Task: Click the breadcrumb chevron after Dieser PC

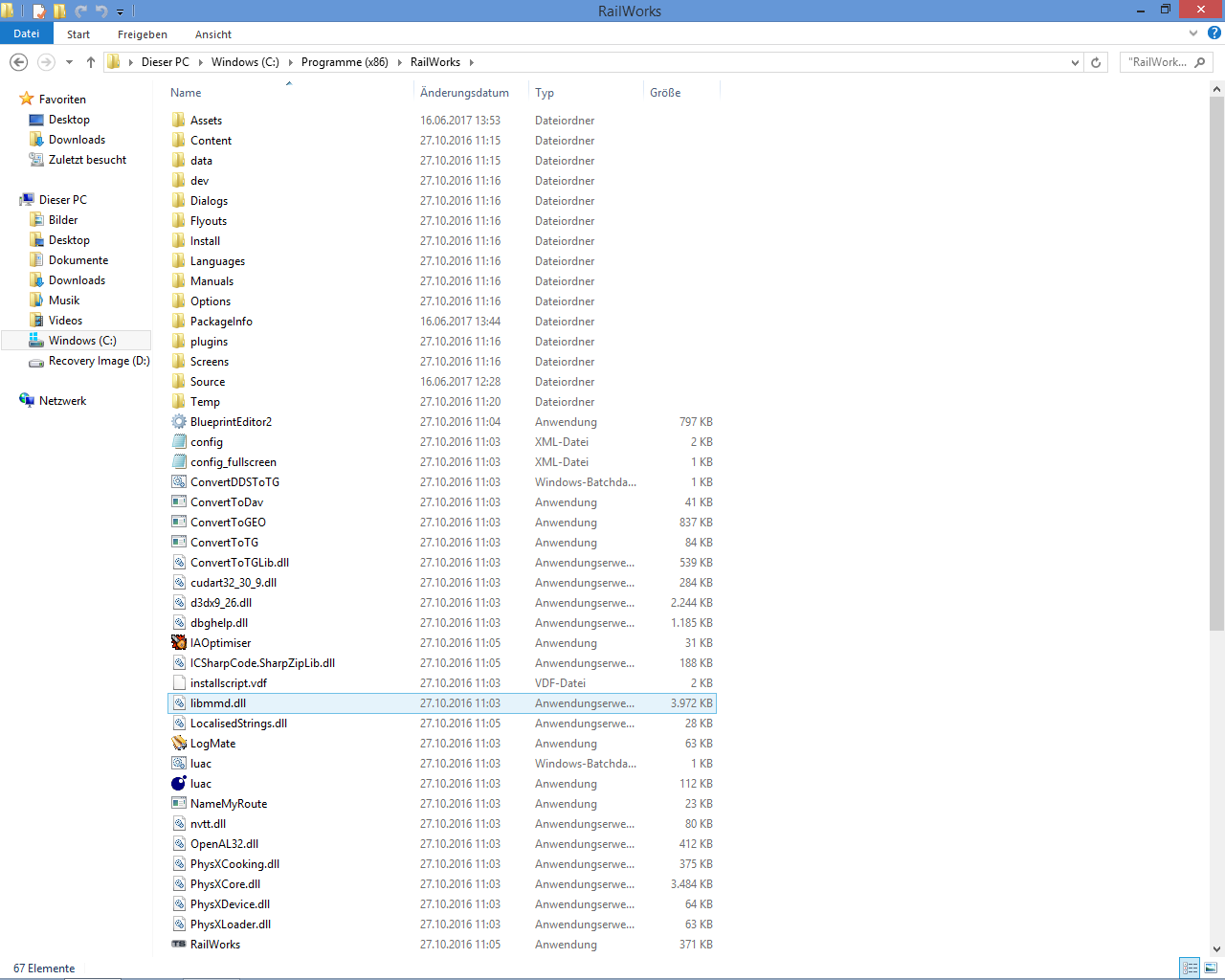Action: pyautogui.click(x=201, y=62)
